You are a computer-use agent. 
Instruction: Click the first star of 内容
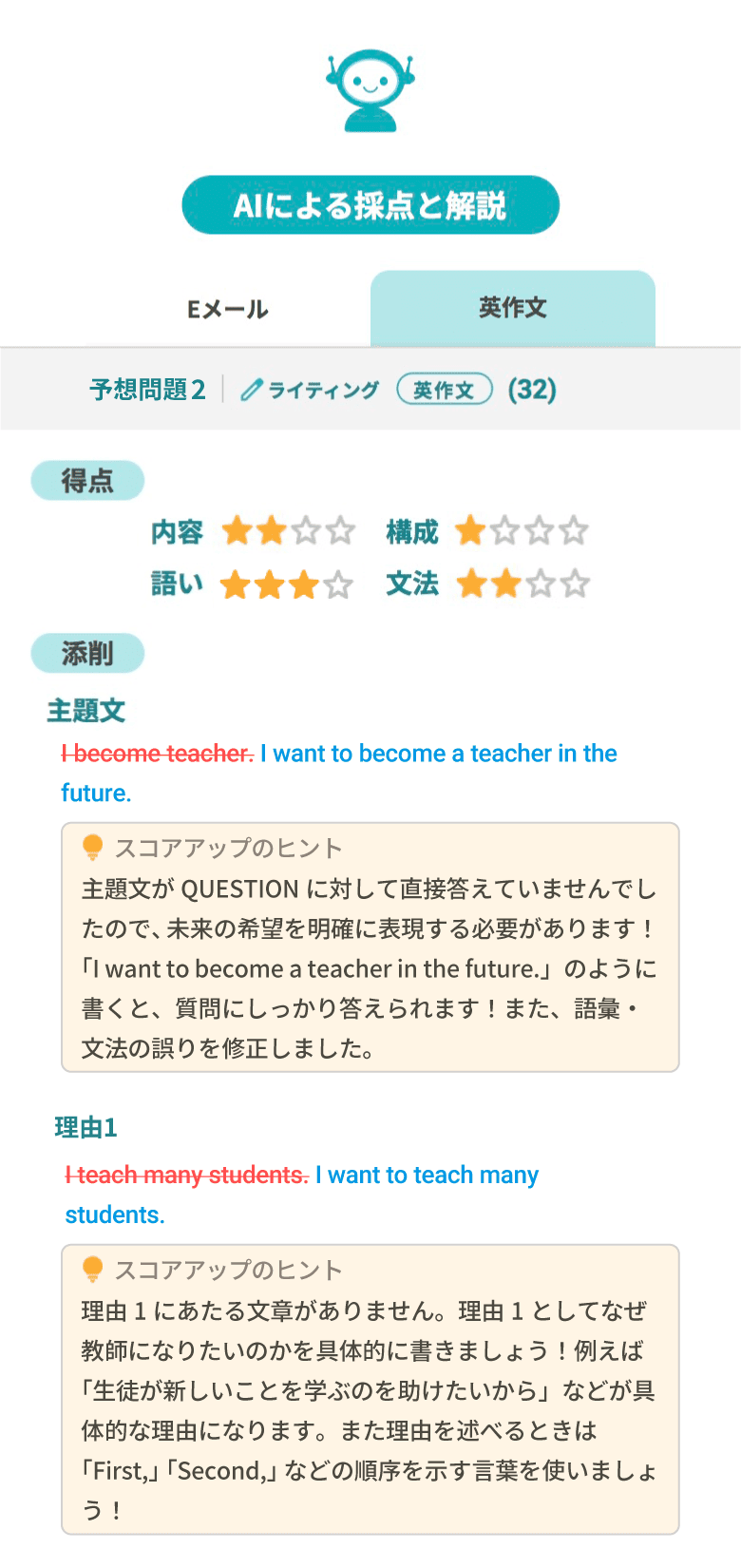click(237, 530)
